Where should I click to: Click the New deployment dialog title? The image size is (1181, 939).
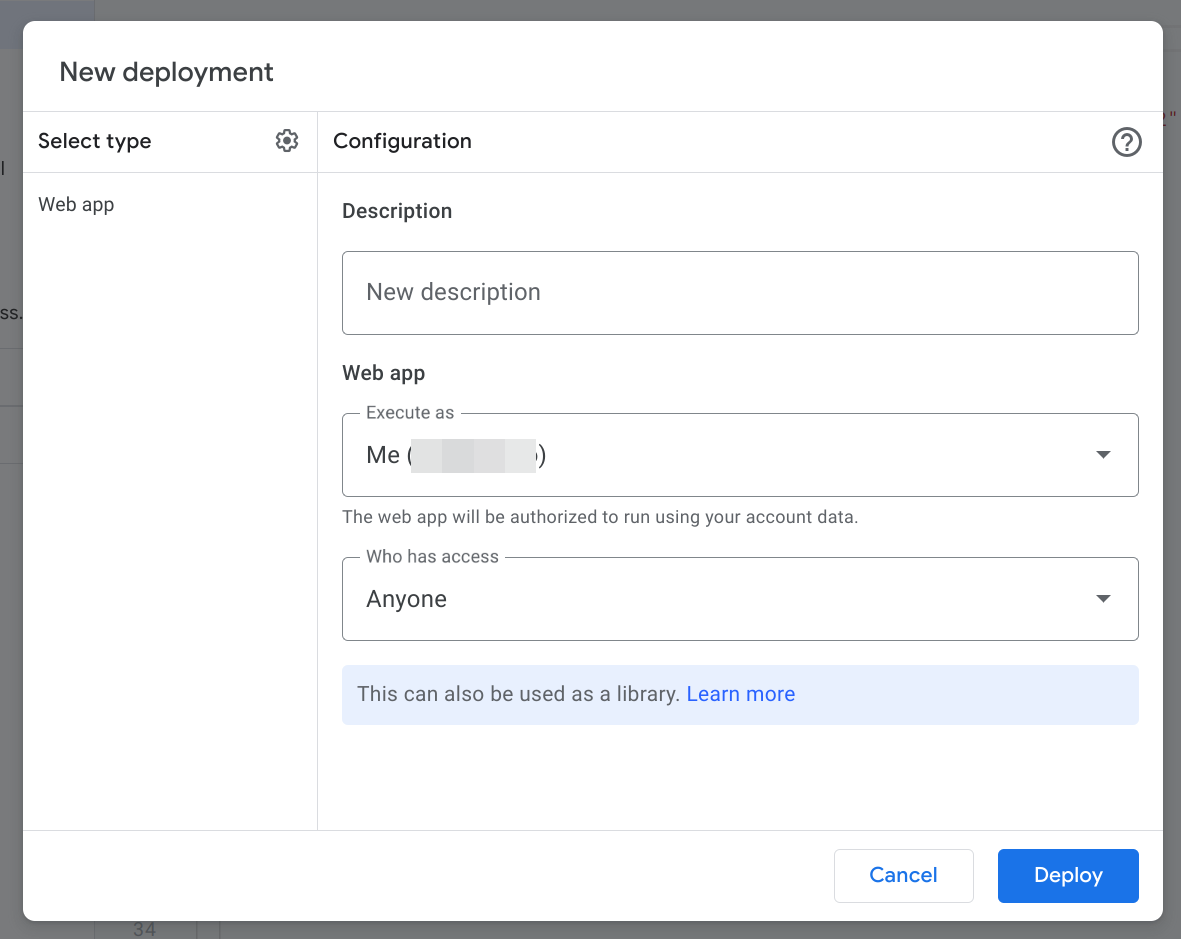pos(166,72)
